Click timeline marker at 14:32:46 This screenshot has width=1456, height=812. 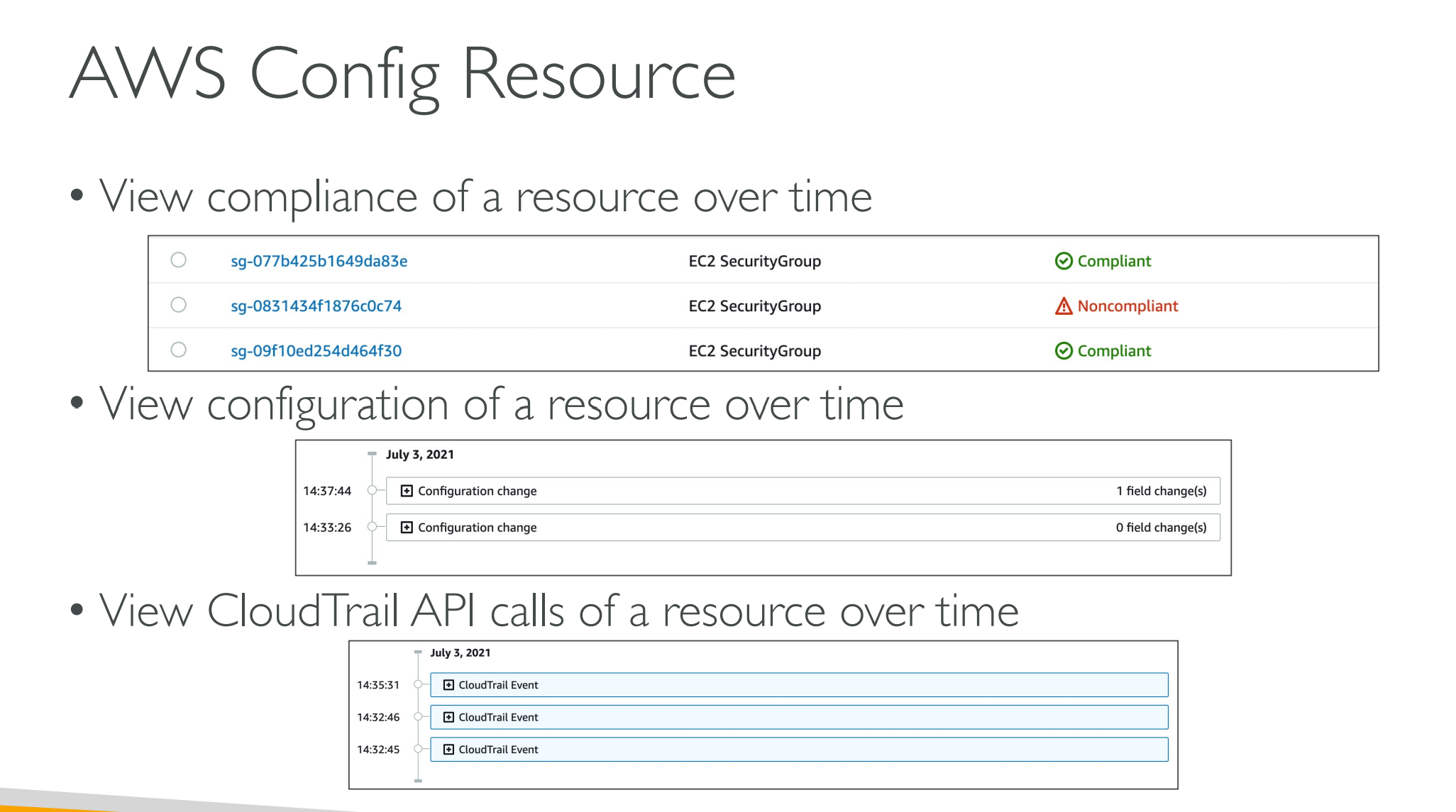click(418, 716)
